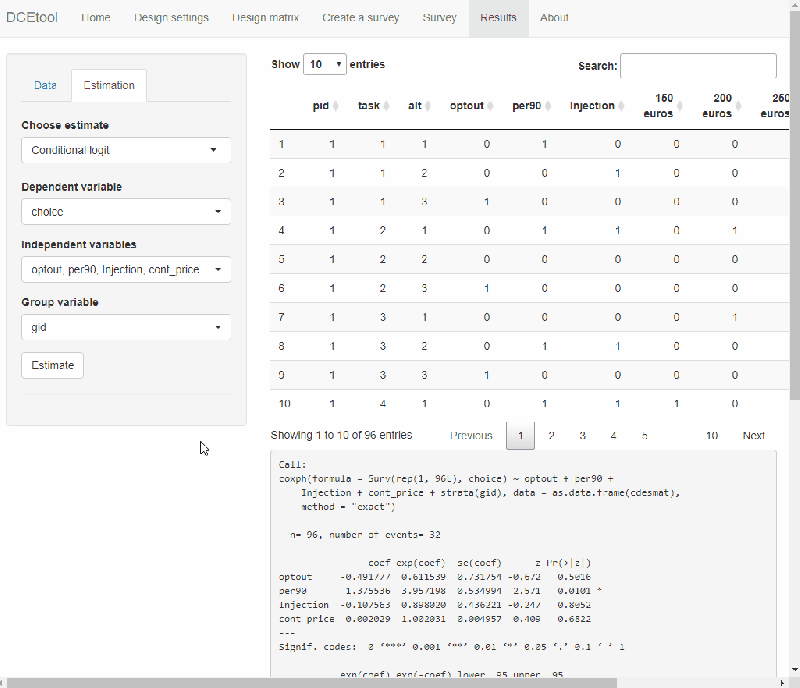
Task: Expand the Independent variables selector
Action: click(x=126, y=269)
